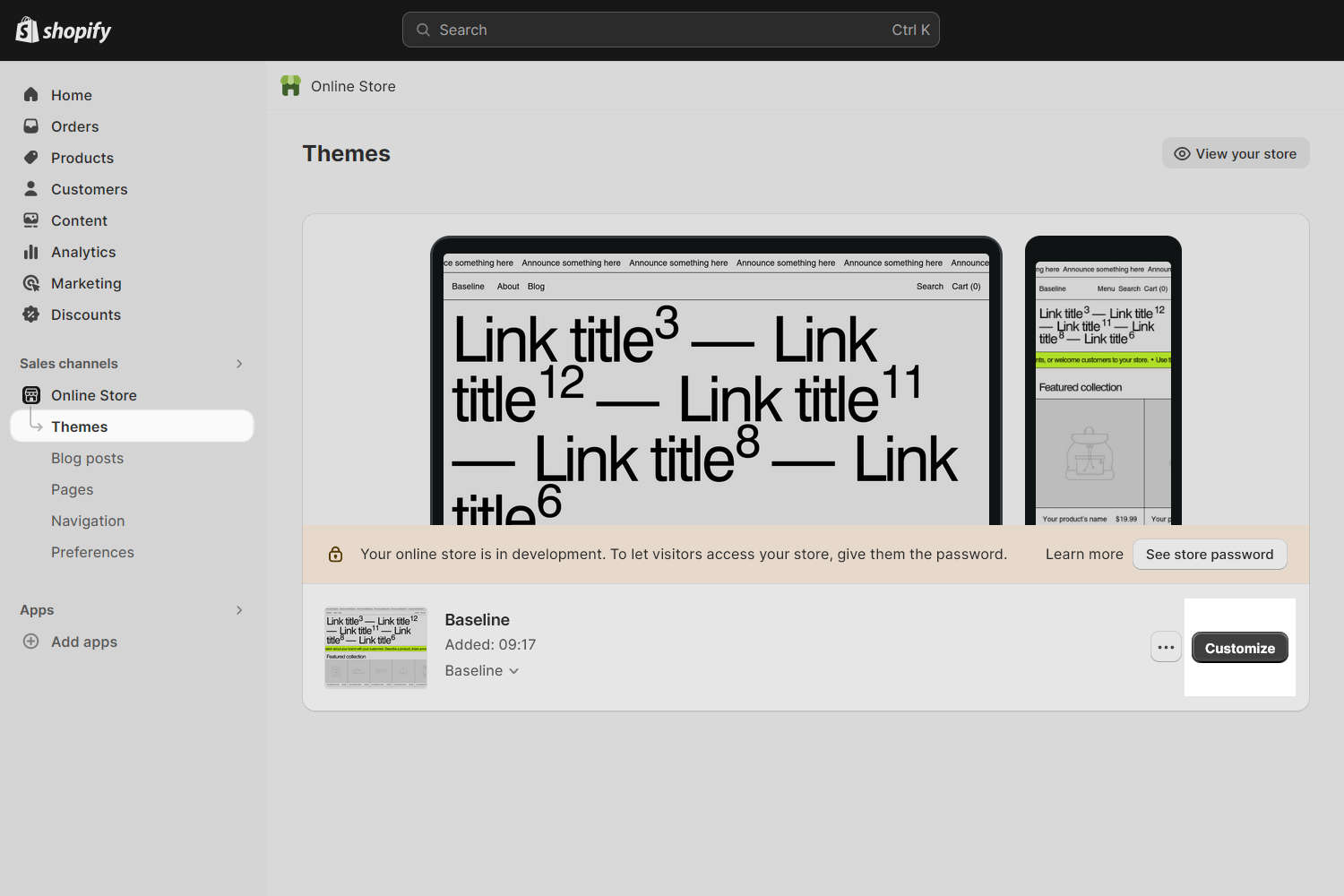Expand the Sales channels chevron
Viewport: 1344px width, 896px height.
pos(239,363)
